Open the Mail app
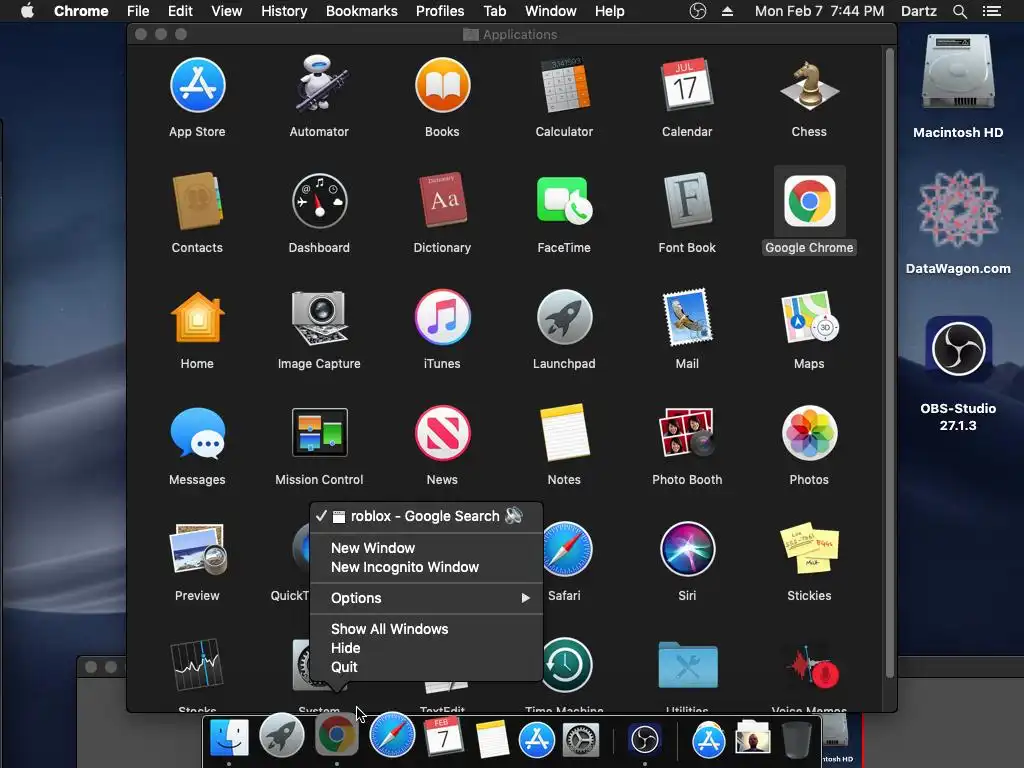Image resolution: width=1024 pixels, height=768 pixels. click(687, 317)
